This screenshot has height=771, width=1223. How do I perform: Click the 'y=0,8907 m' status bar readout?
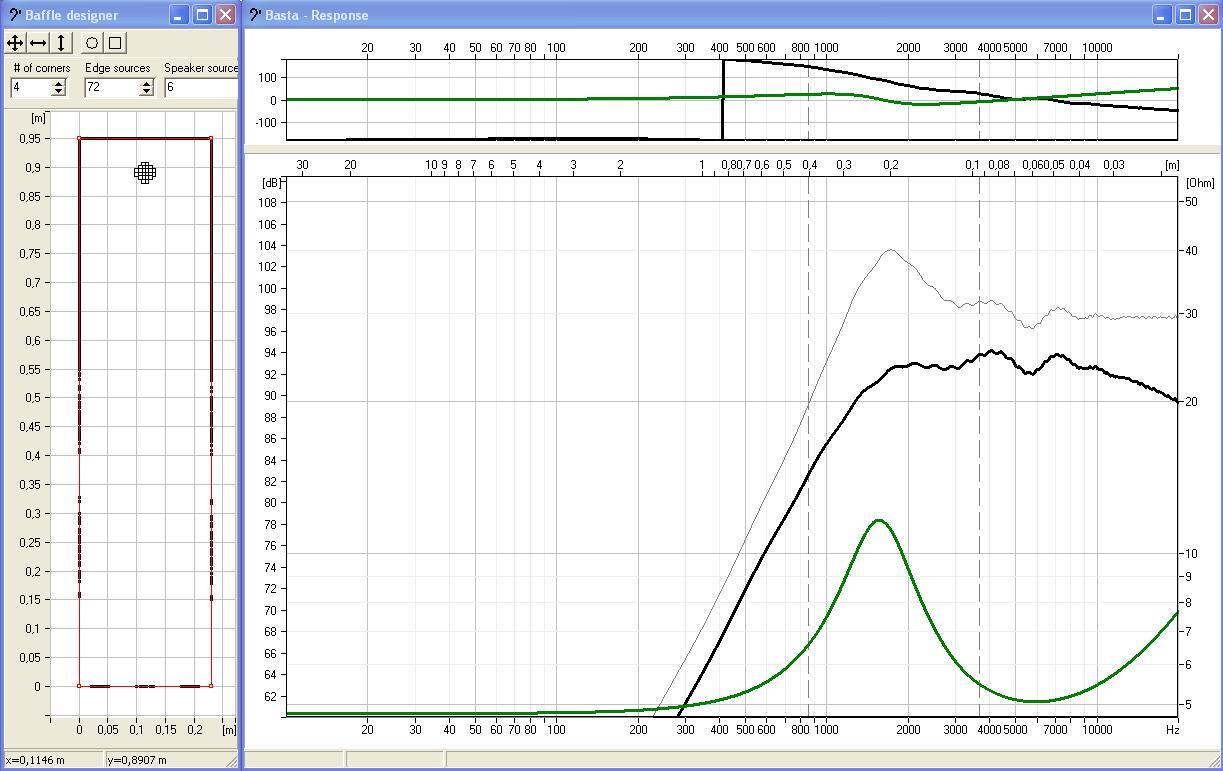136,760
